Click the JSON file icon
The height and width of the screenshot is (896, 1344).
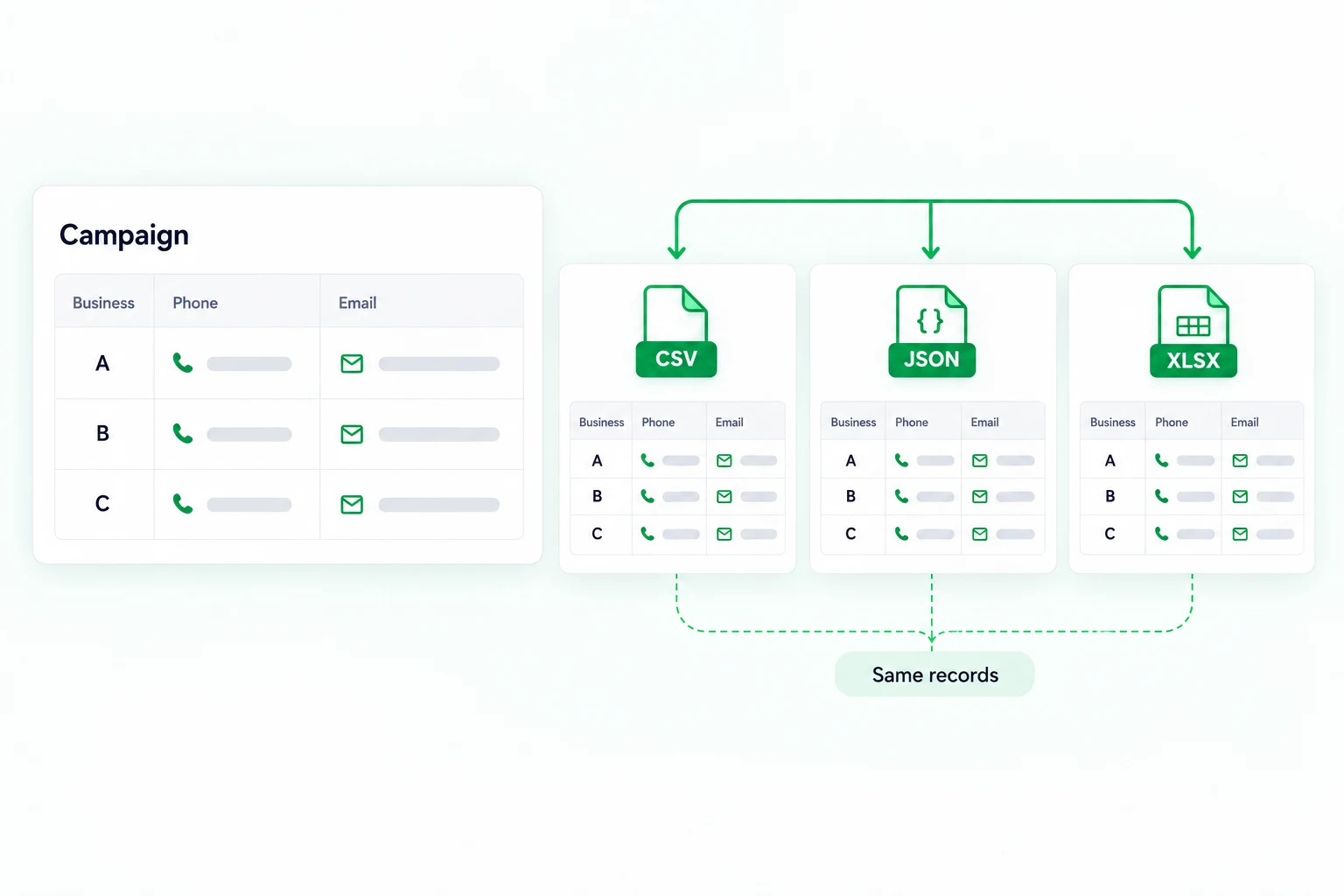pyautogui.click(x=932, y=332)
